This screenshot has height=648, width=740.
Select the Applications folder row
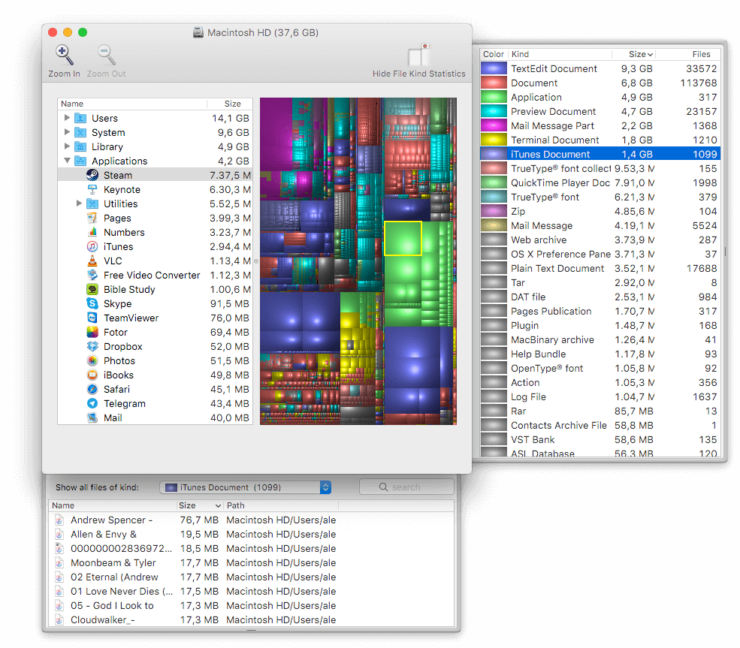(x=155, y=161)
